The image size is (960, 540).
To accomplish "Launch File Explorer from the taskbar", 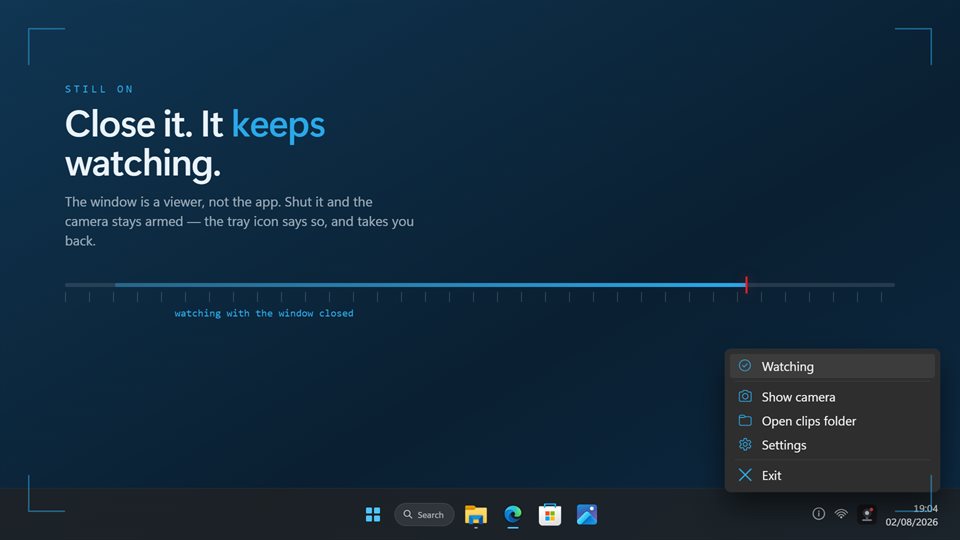I will click(x=476, y=515).
